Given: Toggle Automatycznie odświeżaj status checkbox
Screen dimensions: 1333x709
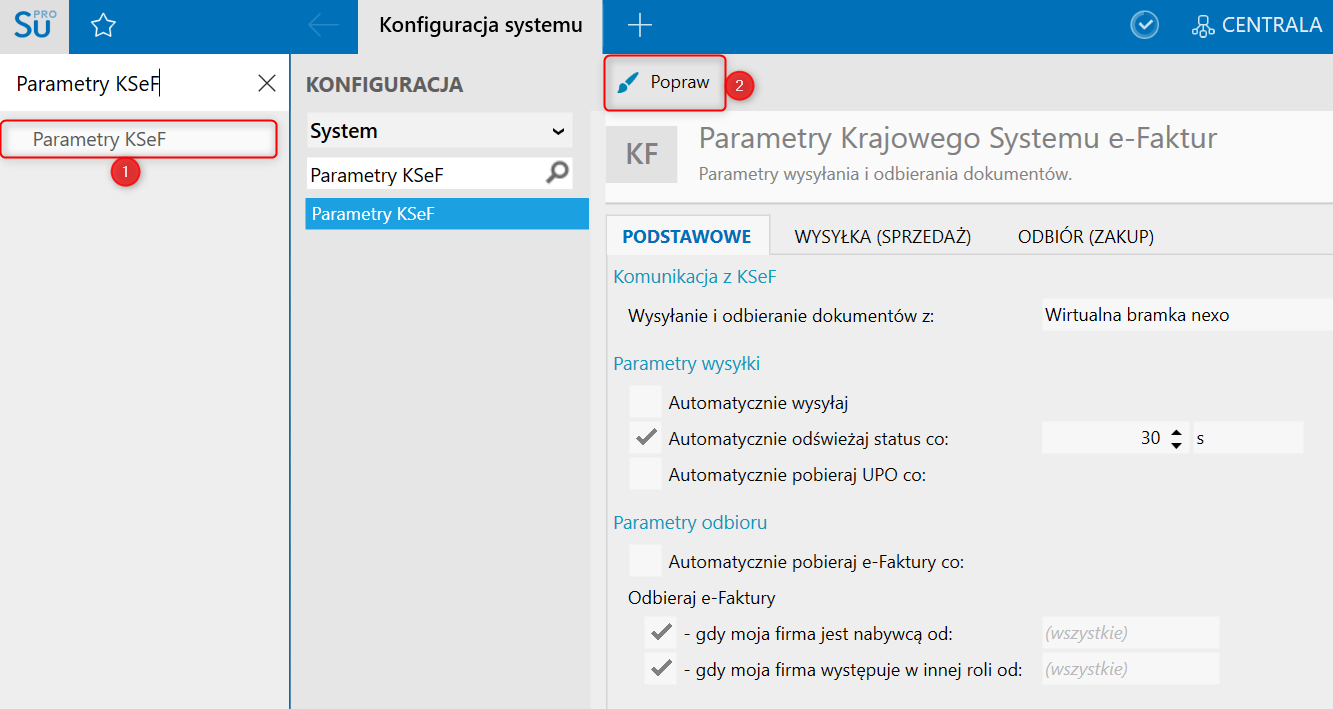Looking at the screenshot, I should (646, 438).
